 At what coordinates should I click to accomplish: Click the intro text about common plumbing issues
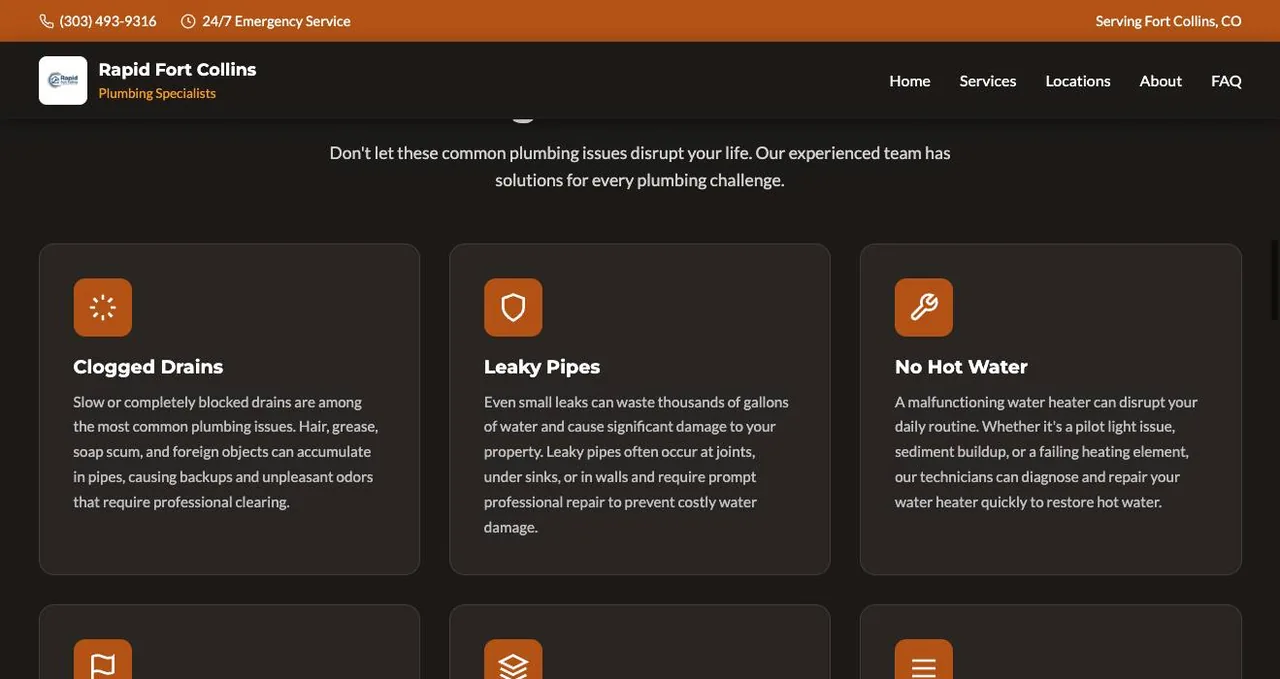coord(640,166)
